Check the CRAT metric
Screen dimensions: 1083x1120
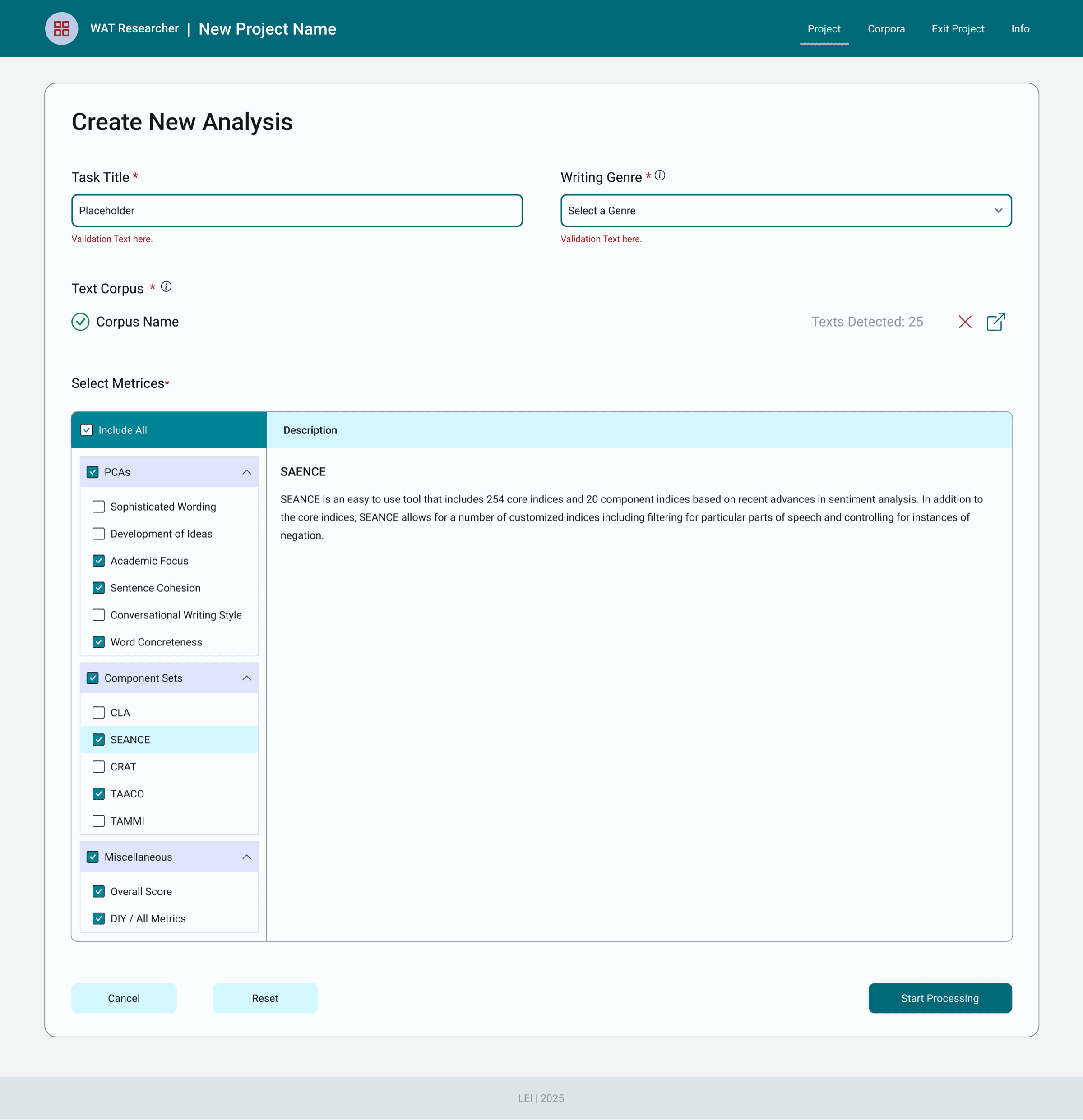(x=98, y=767)
